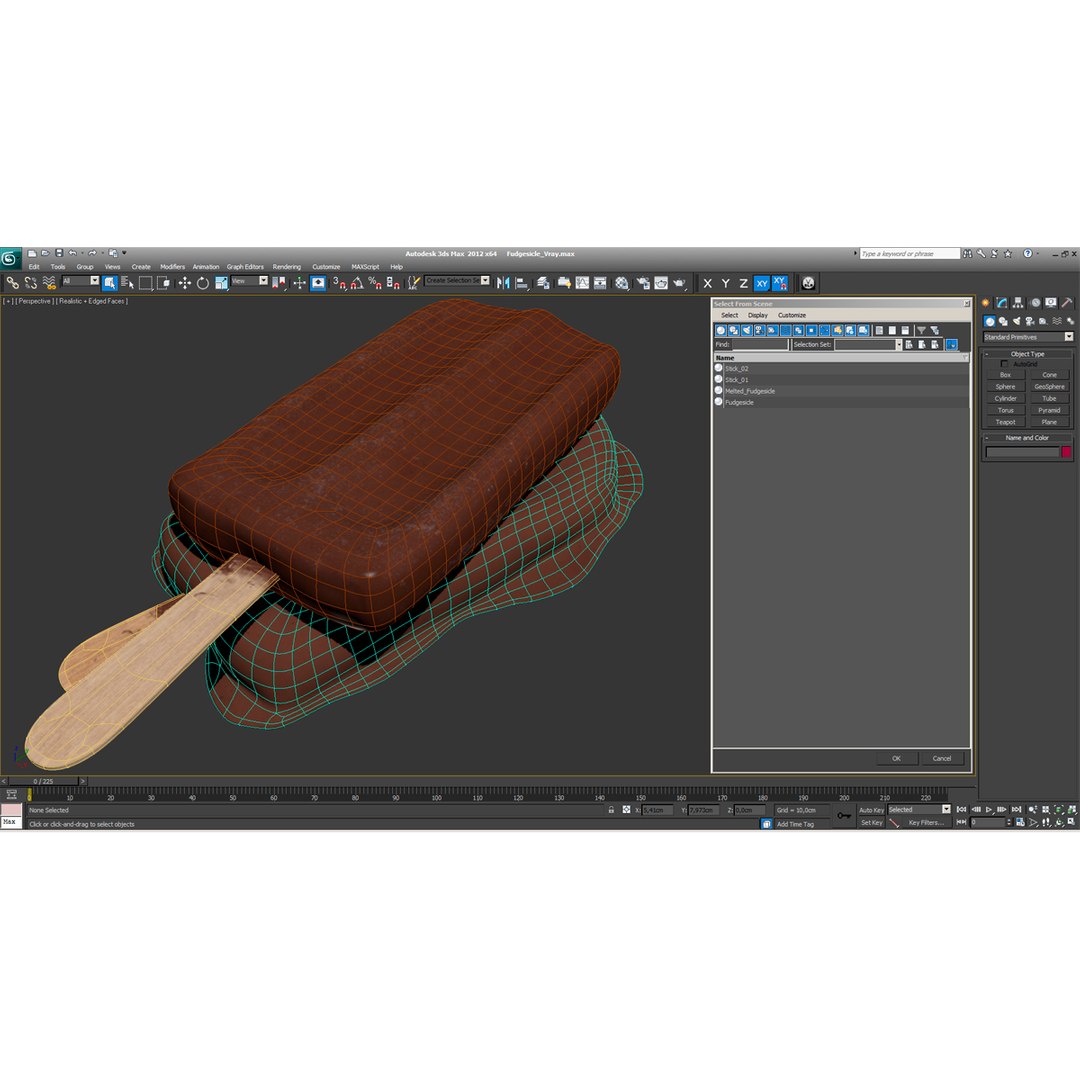Open the Modifiers menu
The image size is (1080, 1080).
tap(172, 267)
